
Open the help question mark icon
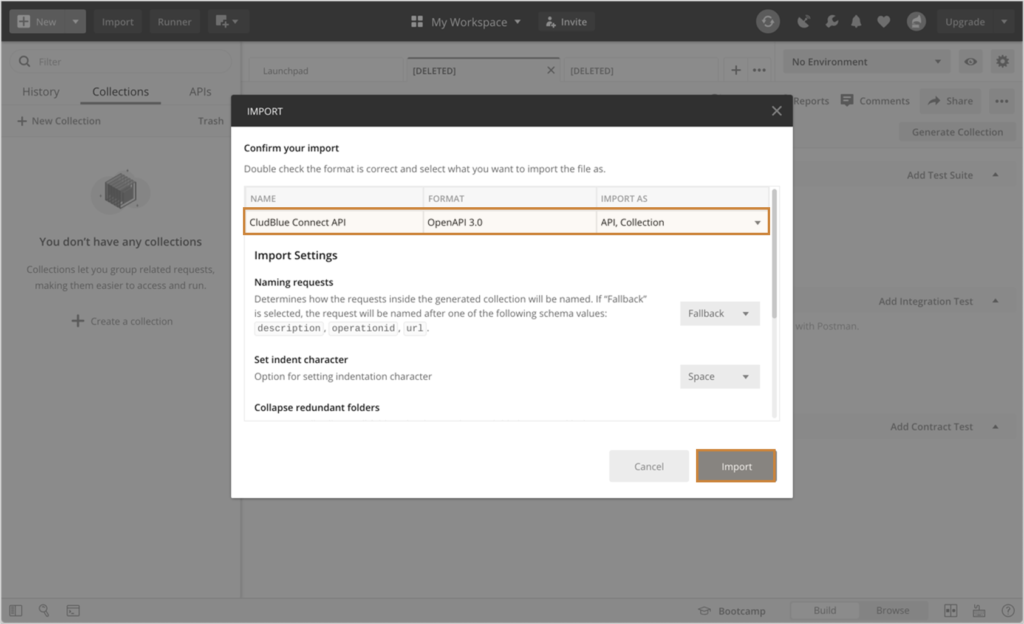click(1008, 610)
